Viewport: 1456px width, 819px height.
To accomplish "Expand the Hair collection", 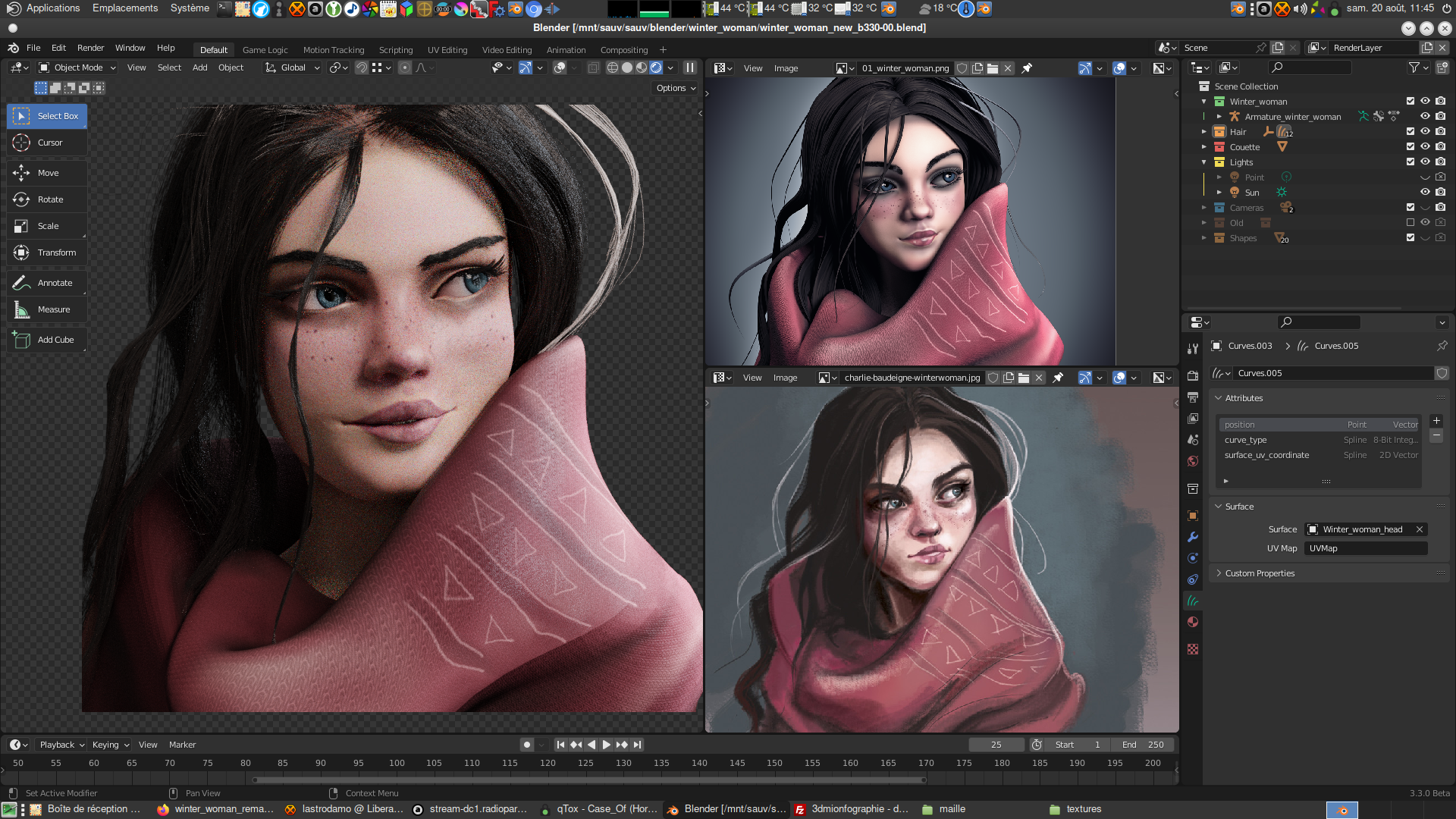I will (1203, 131).
